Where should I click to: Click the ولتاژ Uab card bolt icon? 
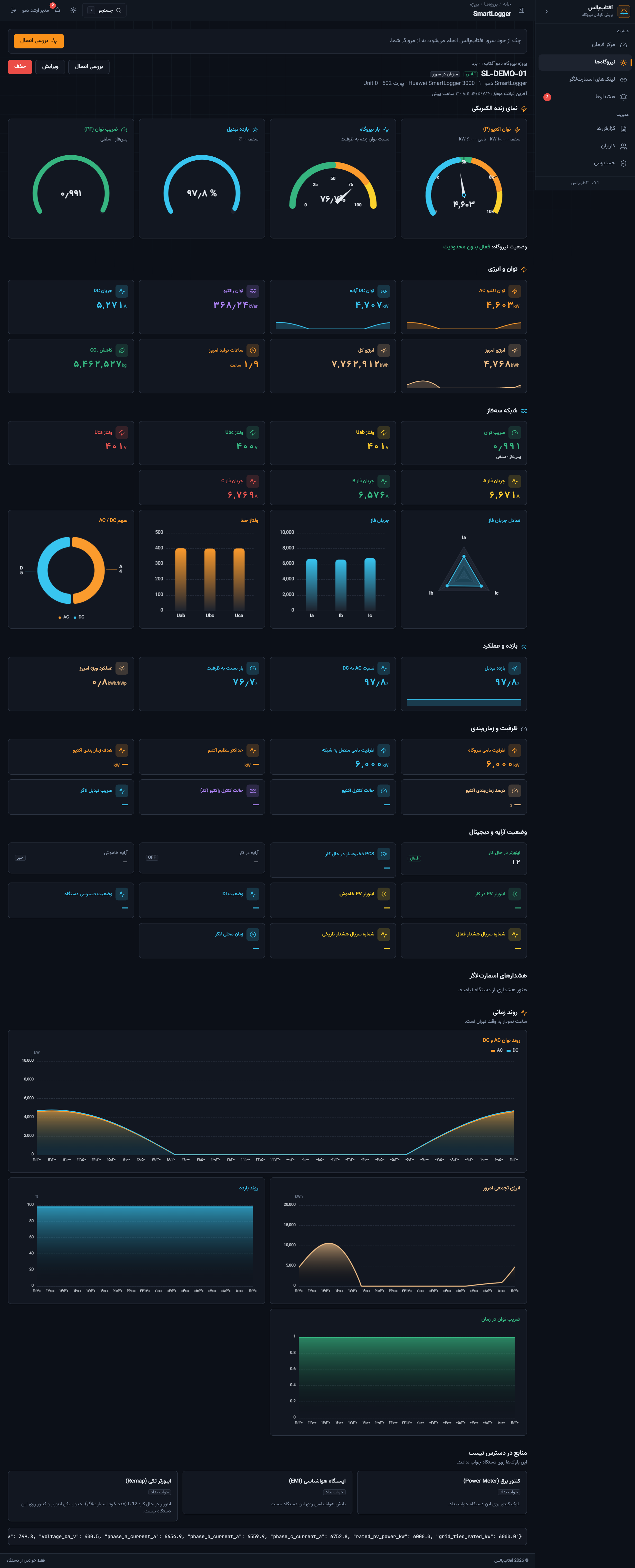(x=384, y=432)
